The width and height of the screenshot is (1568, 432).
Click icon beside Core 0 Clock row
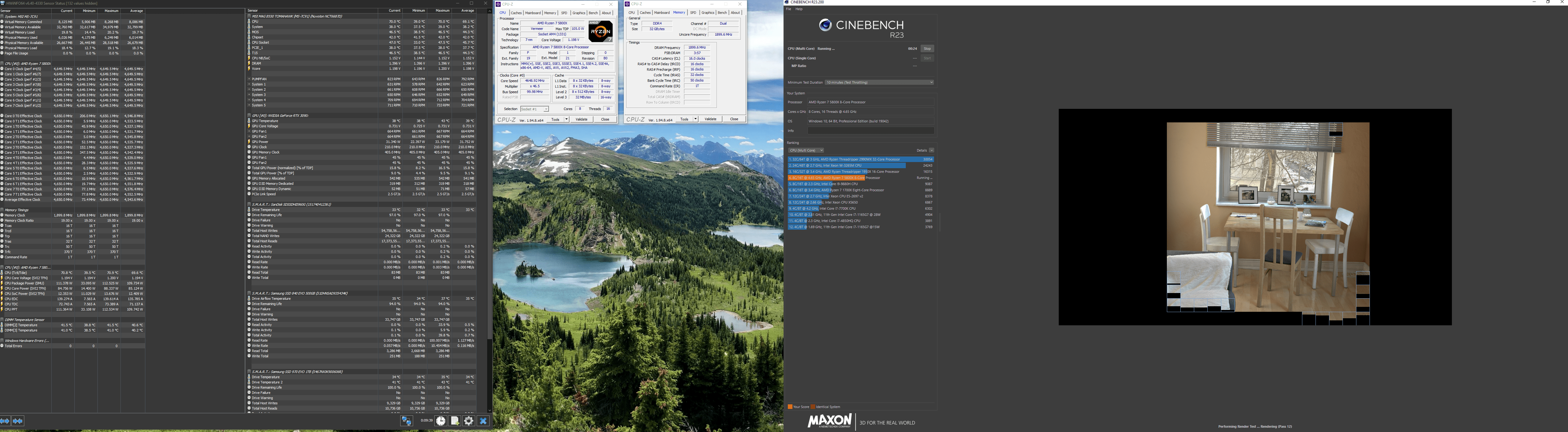(x=2, y=69)
